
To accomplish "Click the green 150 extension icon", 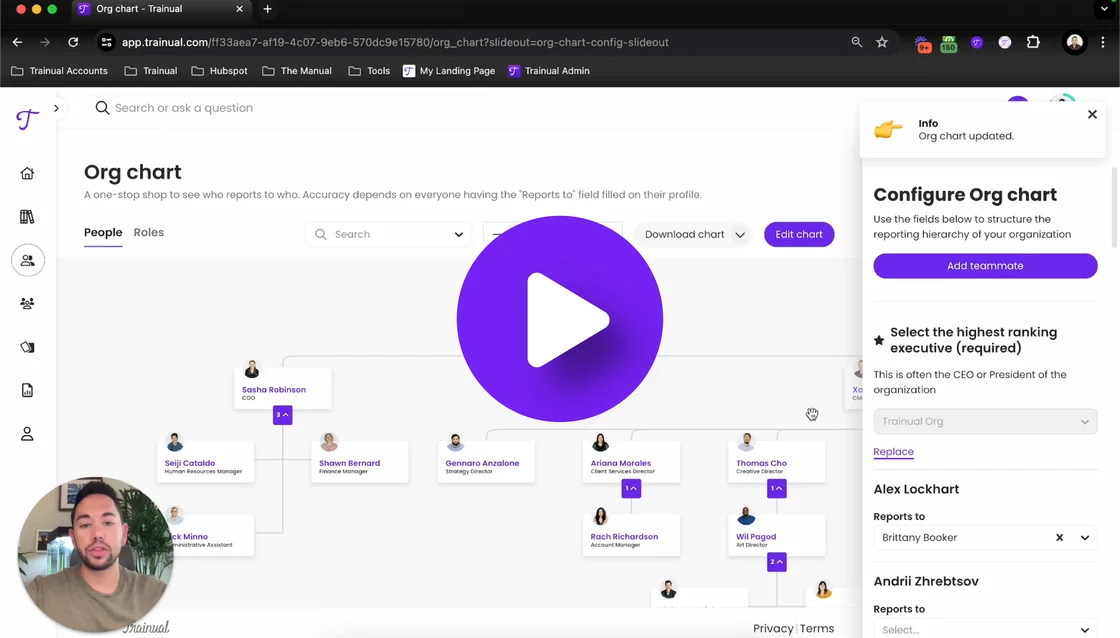I will (949, 43).
